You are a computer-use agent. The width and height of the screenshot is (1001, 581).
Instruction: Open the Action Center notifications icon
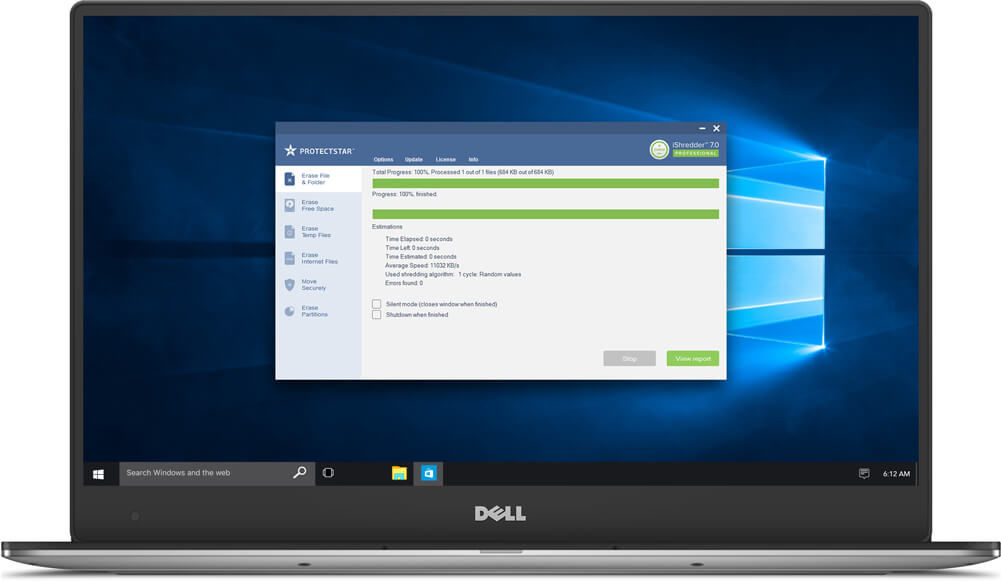tap(864, 474)
